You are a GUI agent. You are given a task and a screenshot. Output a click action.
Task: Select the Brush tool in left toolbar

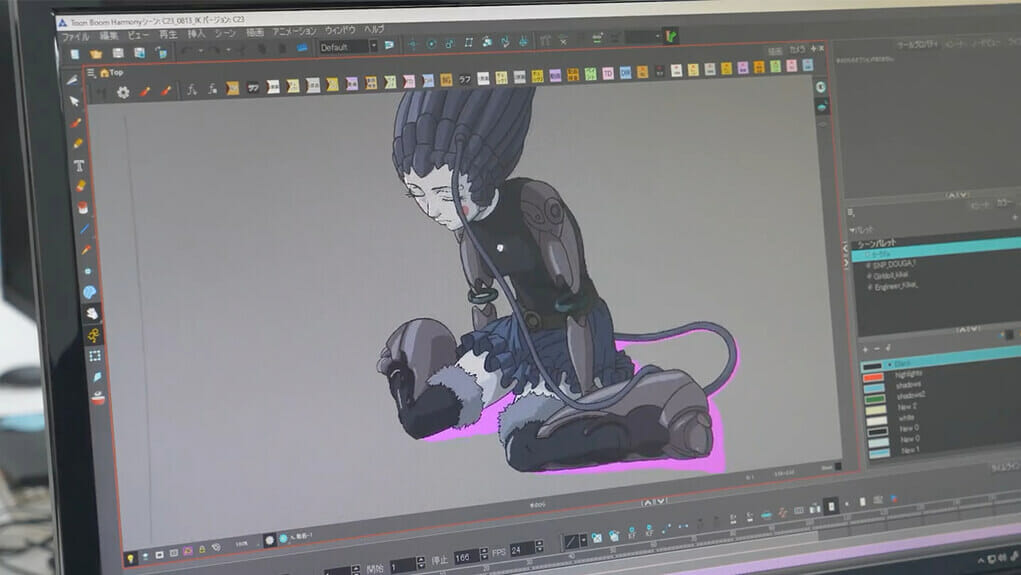click(76, 123)
